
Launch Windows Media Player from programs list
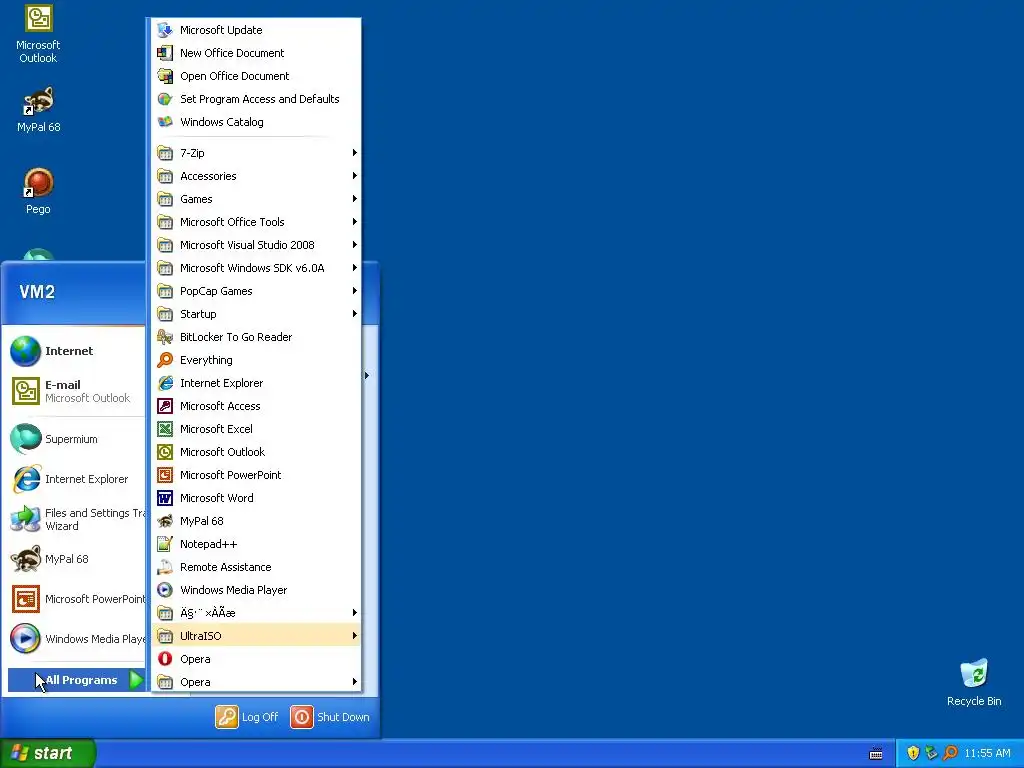(256, 590)
